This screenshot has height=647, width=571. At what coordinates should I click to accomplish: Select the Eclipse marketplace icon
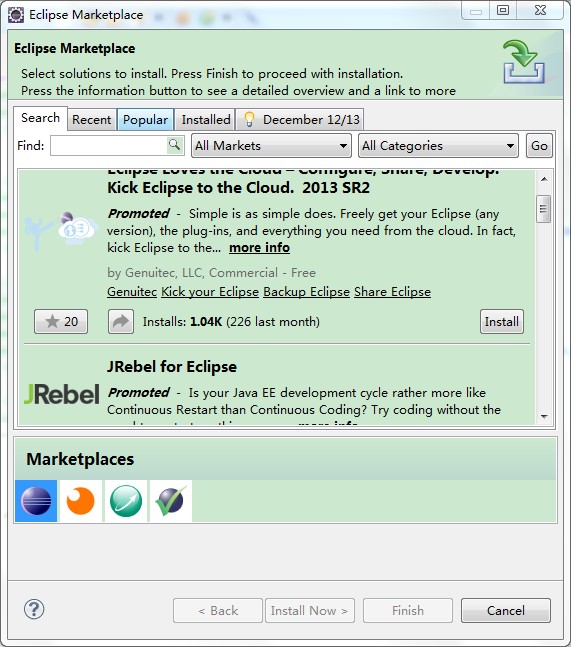(36, 501)
